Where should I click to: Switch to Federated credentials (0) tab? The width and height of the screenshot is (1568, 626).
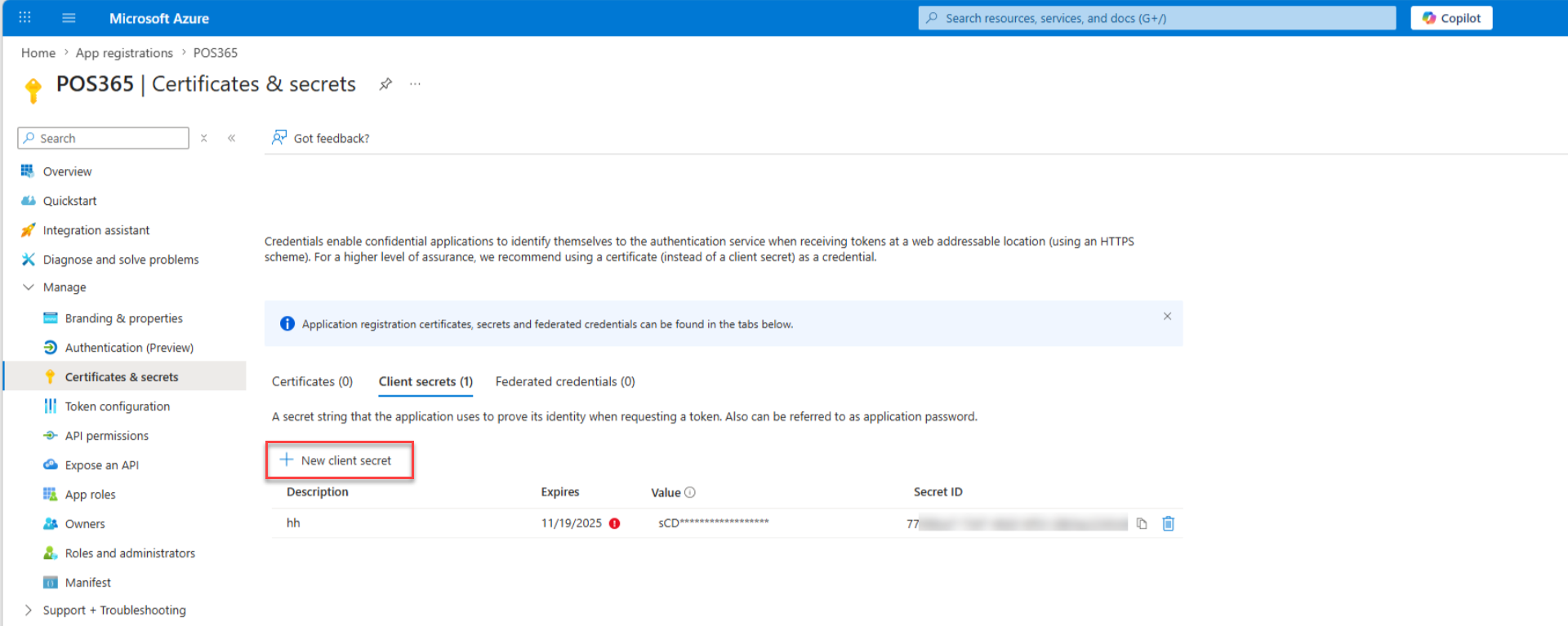(x=565, y=382)
